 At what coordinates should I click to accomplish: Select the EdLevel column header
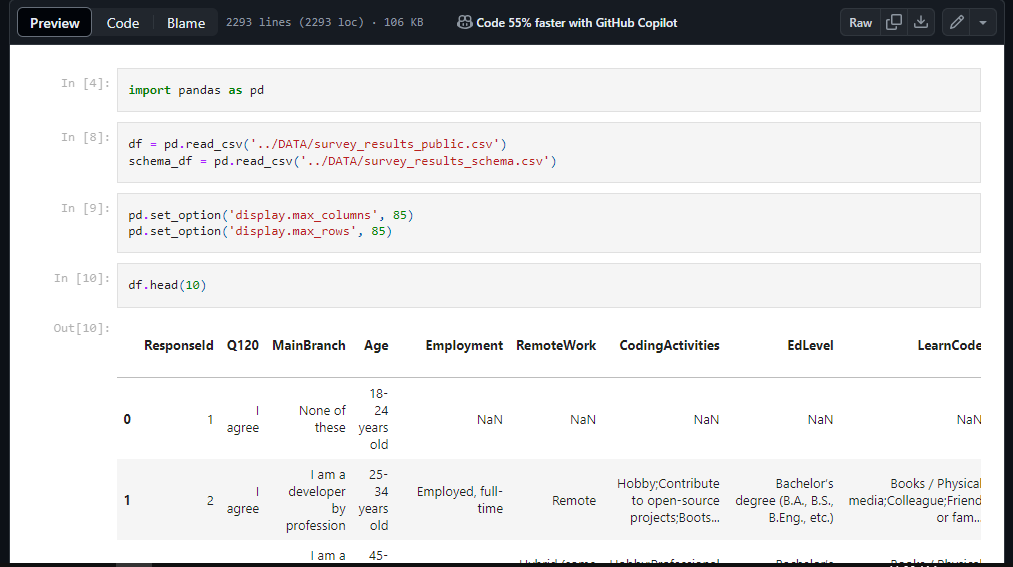(810, 345)
